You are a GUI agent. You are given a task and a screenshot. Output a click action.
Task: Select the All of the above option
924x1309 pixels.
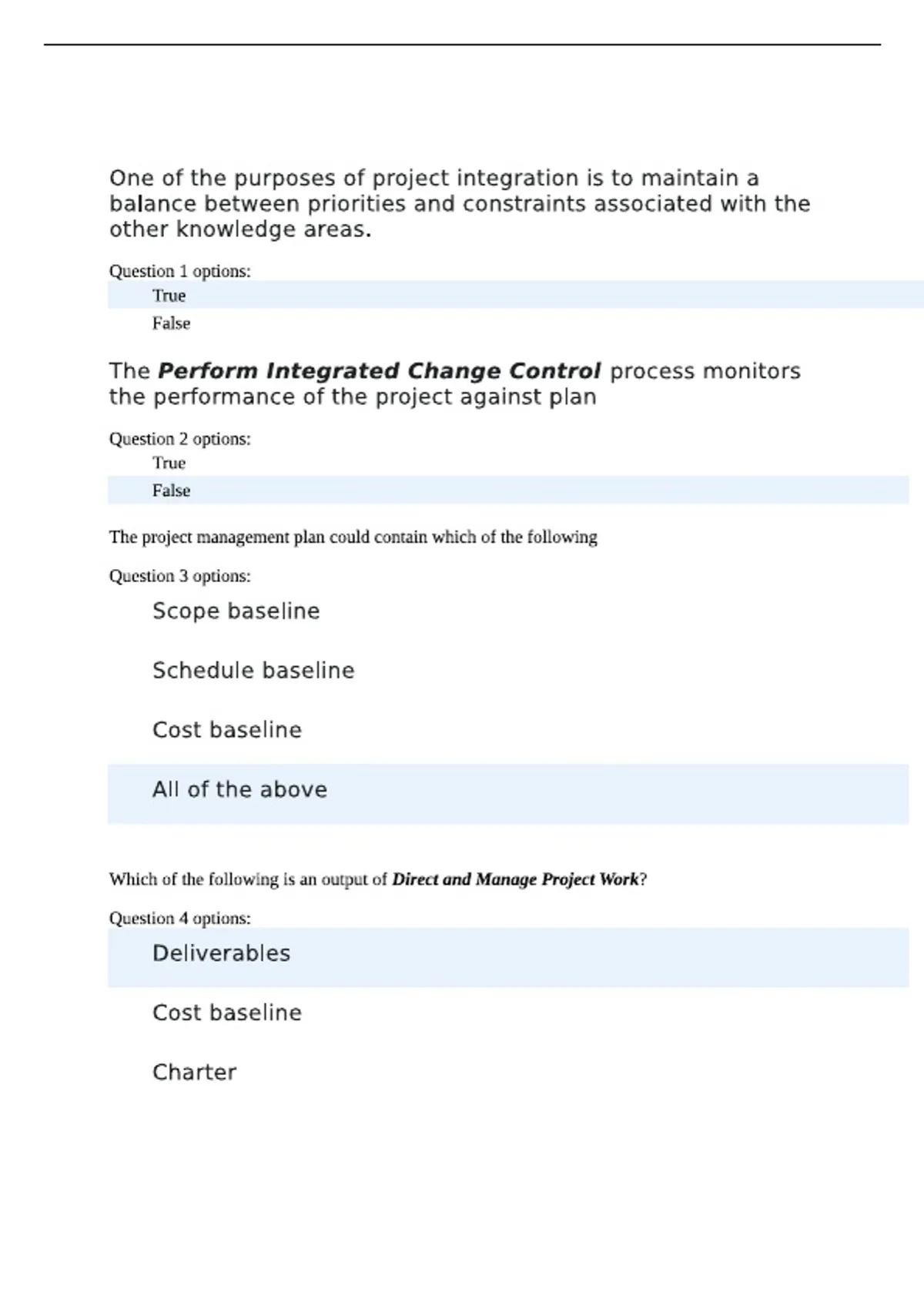point(508,794)
